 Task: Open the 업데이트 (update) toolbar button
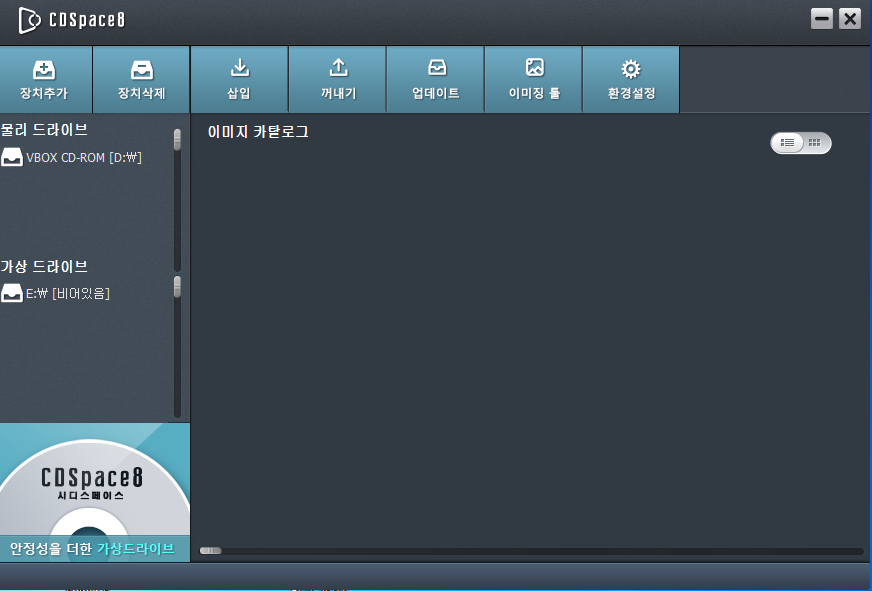pos(435,80)
